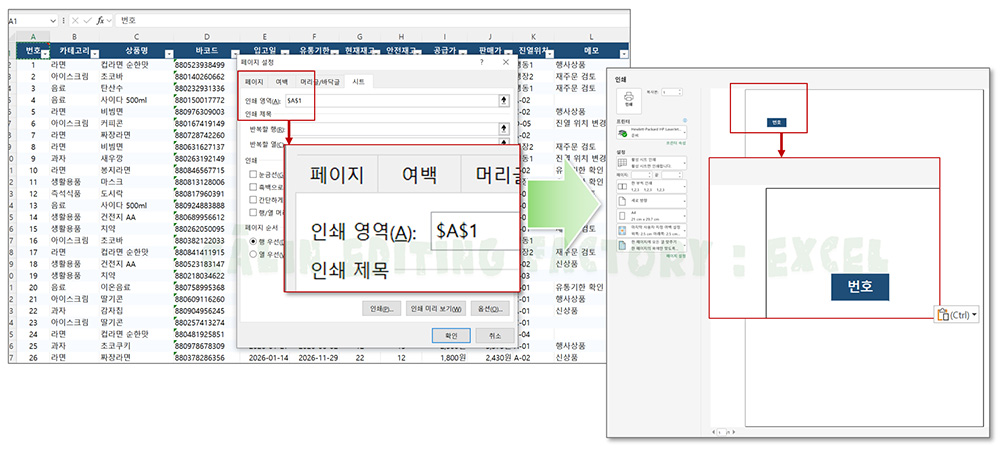Image resolution: width=1000 pixels, height=449 pixels.
Task: Open the custom margins settings dropdown
Action: (x=651, y=230)
